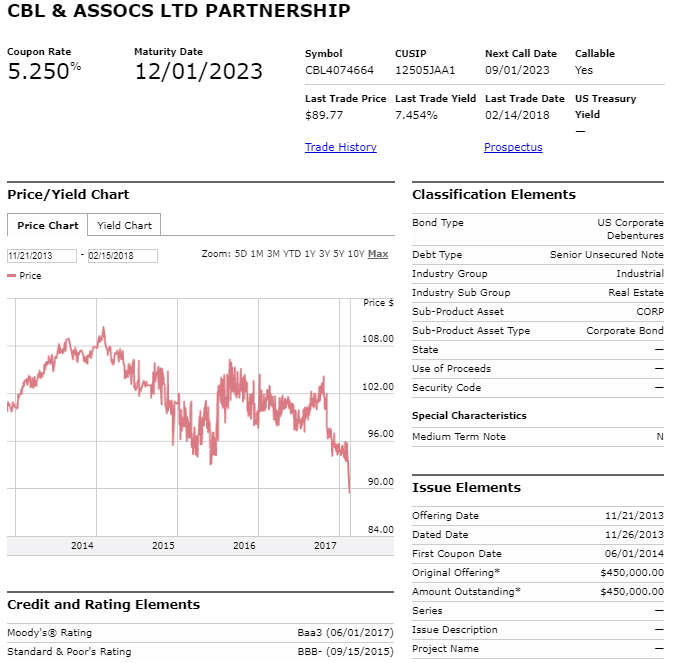
Task: Click the 2014 label on chart axis
Action: point(82,545)
